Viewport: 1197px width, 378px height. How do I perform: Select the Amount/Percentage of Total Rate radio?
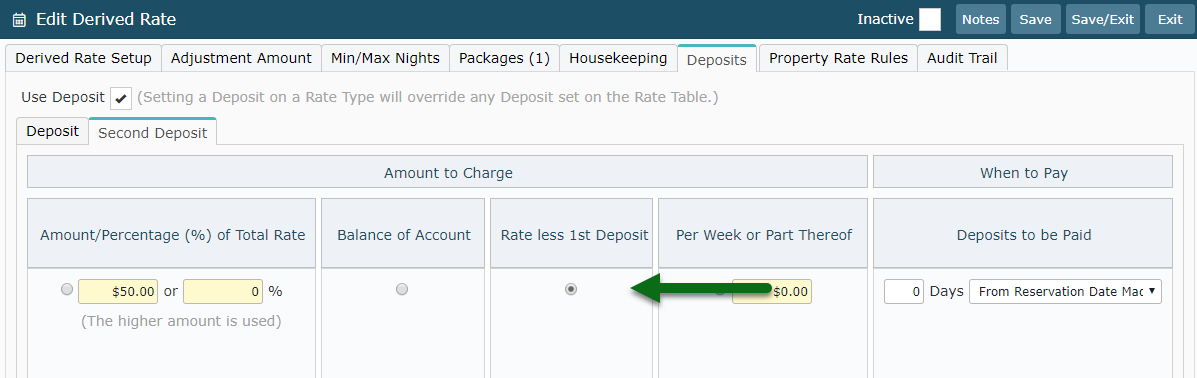(66, 290)
